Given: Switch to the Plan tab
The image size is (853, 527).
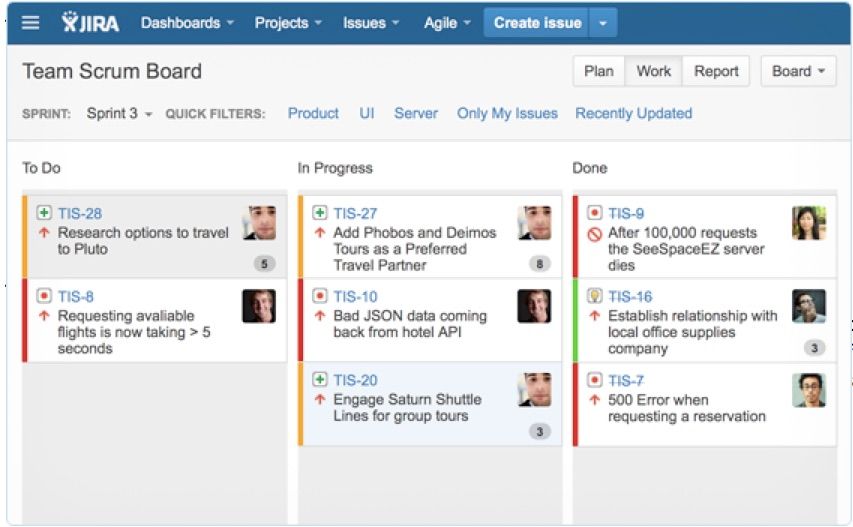Looking at the screenshot, I should click(598, 71).
